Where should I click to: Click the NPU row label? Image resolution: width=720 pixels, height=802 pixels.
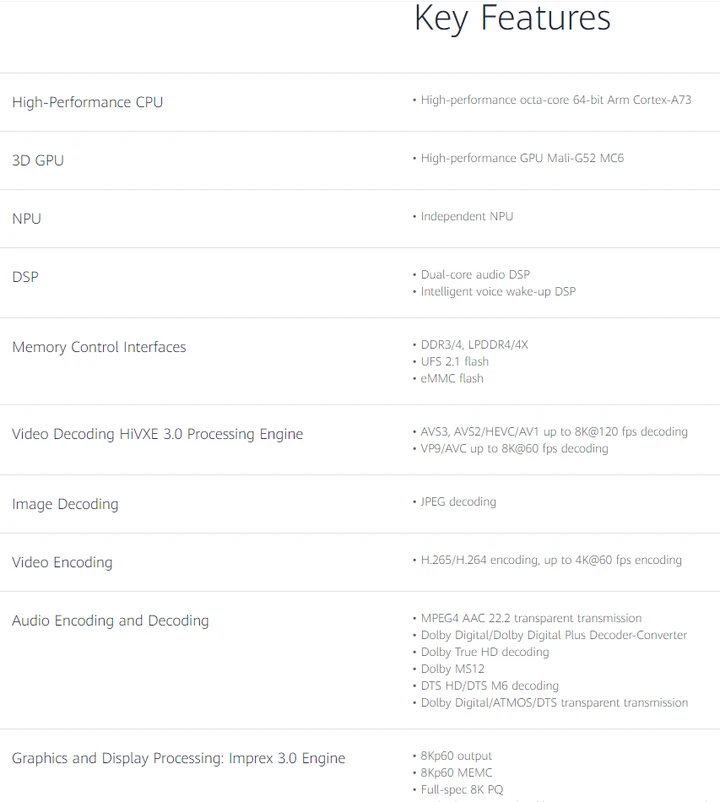coord(27,218)
